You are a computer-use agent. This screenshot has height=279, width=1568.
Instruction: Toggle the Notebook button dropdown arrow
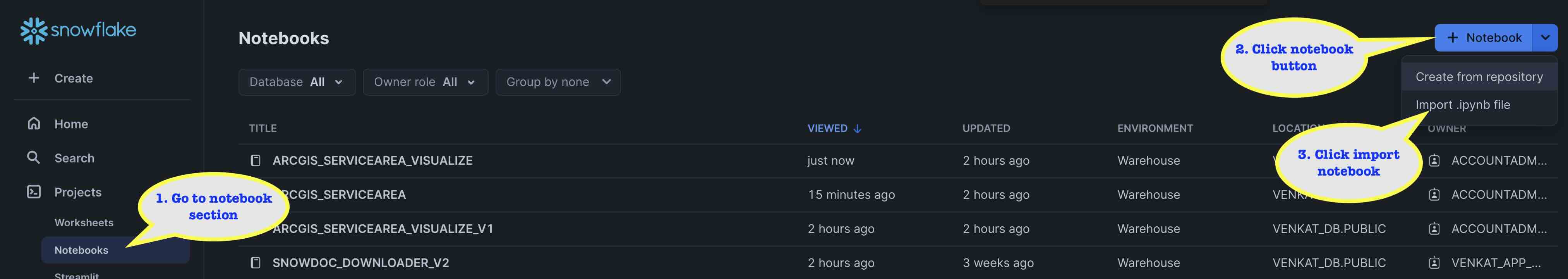[1545, 38]
